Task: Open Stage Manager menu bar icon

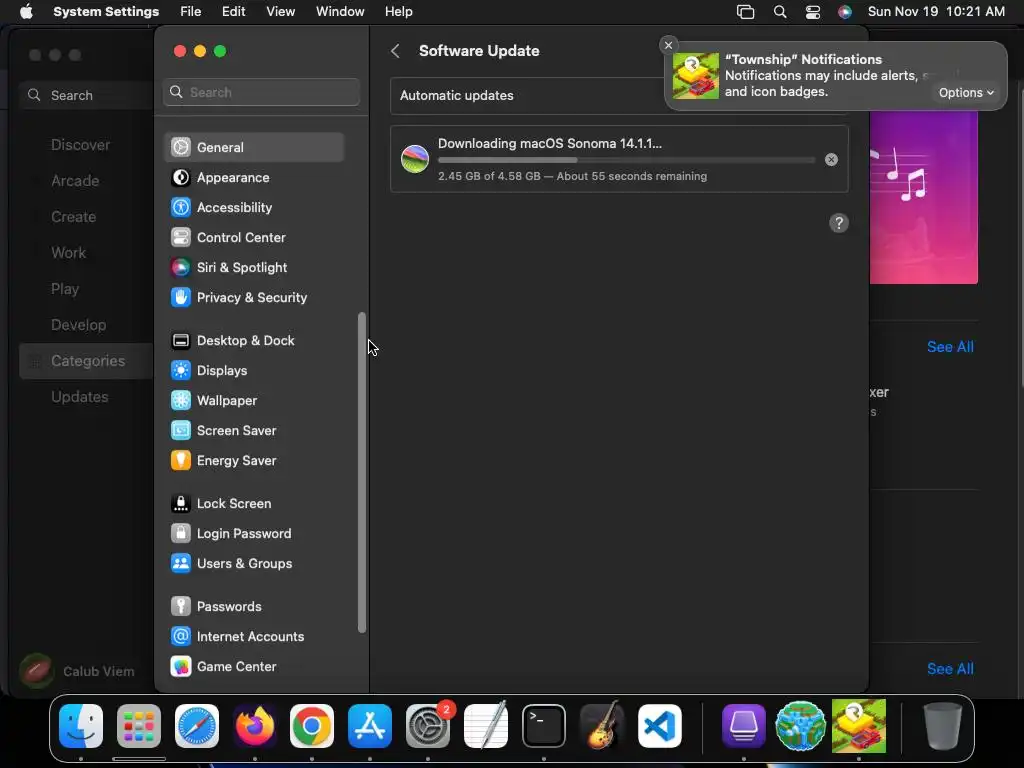Action: pos(745,12)
